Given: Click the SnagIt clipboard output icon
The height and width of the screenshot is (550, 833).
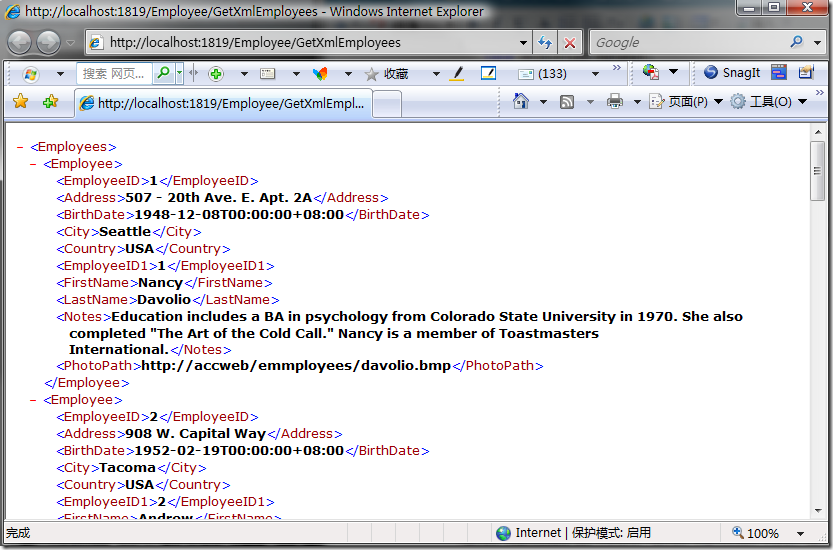Looking at the screenshot, I should (806, 72).
